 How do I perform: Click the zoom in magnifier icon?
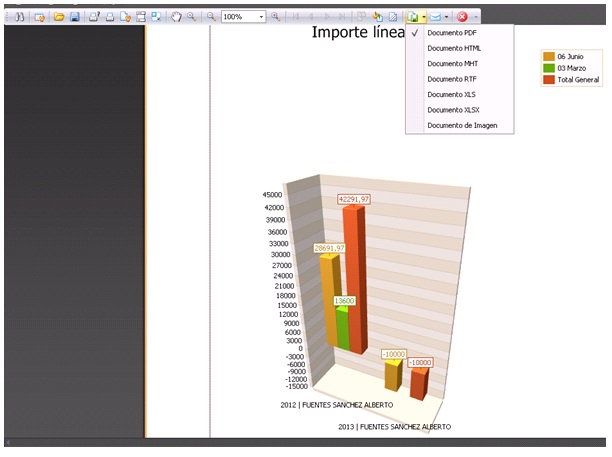[276, 17]
